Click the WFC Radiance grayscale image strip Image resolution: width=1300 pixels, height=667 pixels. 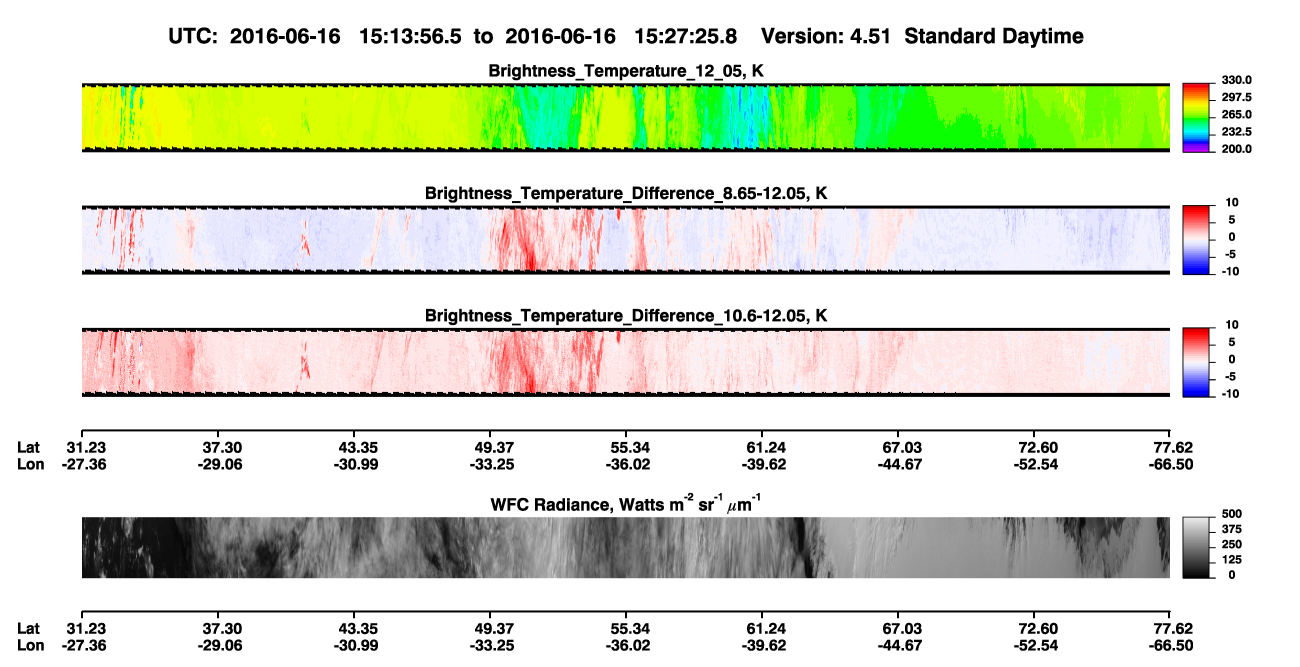[x=626, y=547]
